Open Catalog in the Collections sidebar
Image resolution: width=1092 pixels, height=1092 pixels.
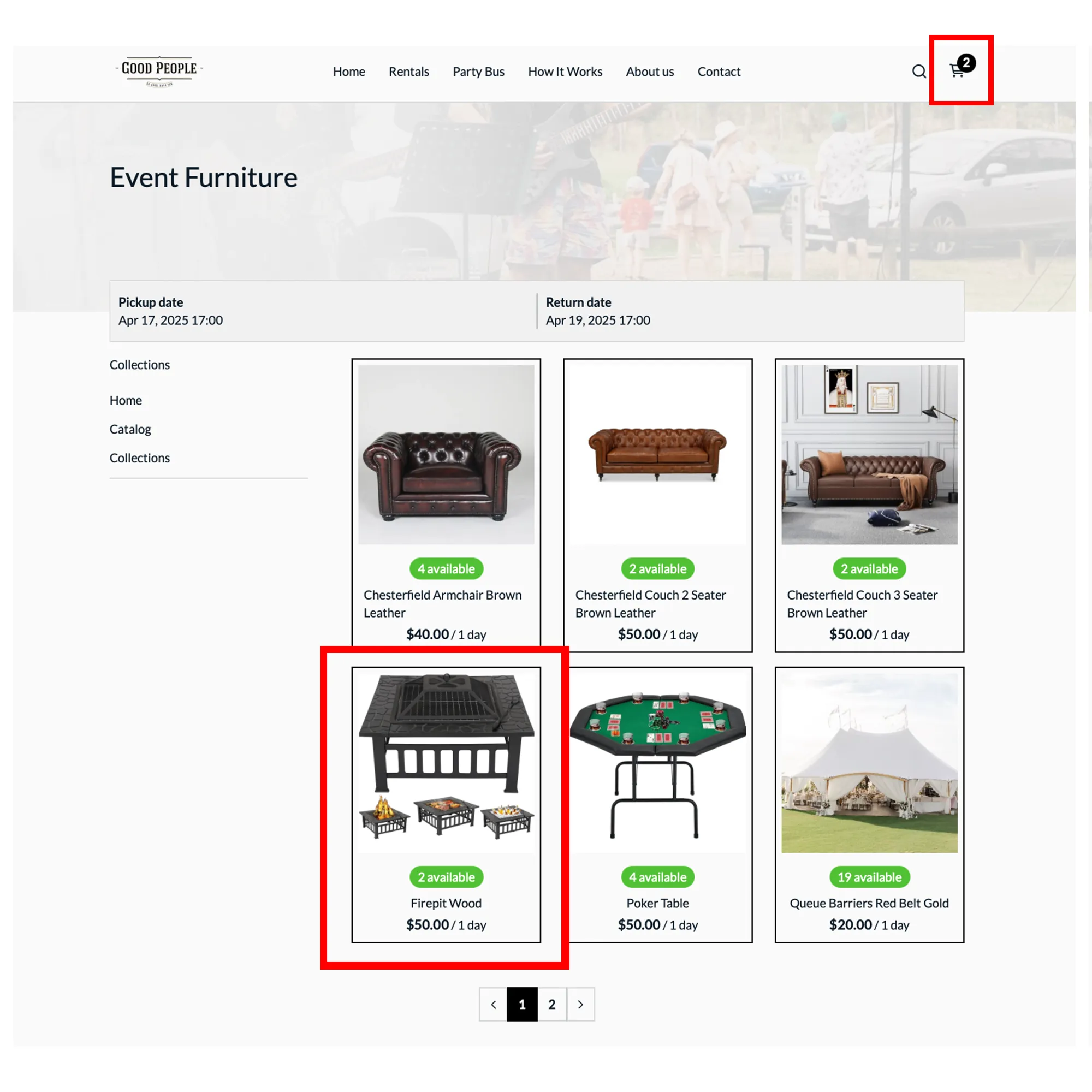click(130, 429)
